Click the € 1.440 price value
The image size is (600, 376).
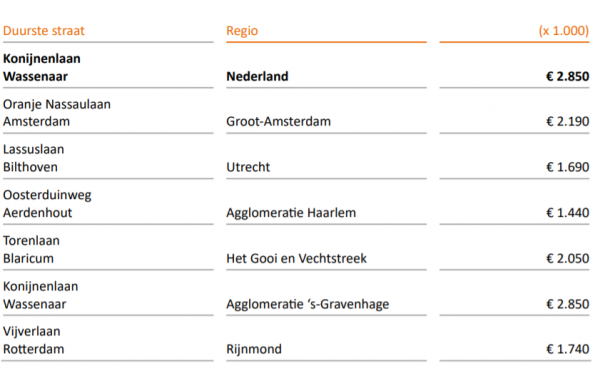567,212
